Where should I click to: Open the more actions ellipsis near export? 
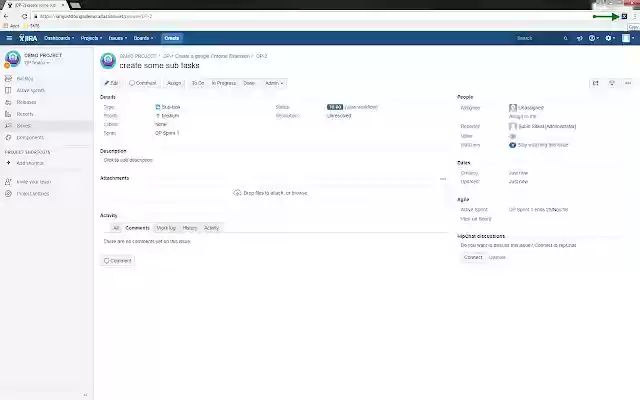click(628, 83)
